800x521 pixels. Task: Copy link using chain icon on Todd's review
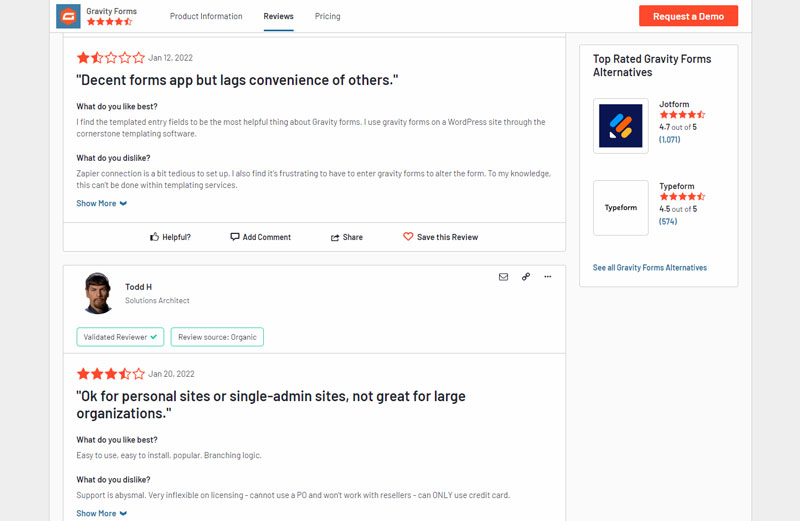[x=526, y=277]
